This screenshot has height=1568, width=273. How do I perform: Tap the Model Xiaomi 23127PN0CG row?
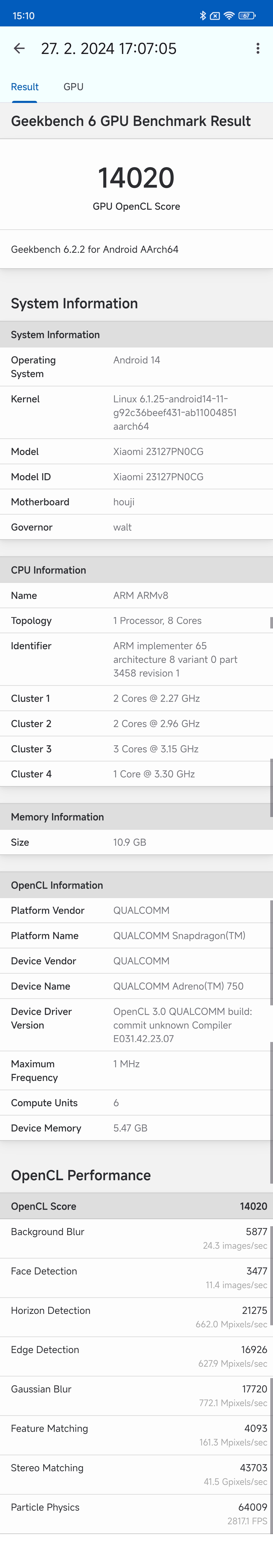pyautogui.click(x=136, y=452)
